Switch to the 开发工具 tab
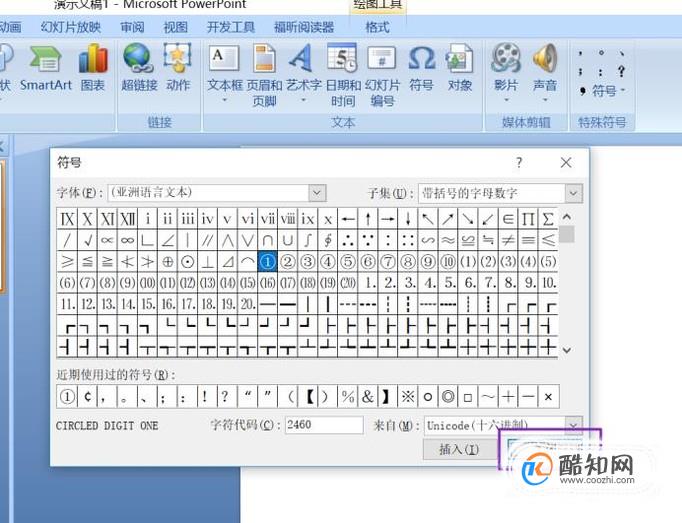The height and width of the screenshot is (523, 682). coord(231,27)
